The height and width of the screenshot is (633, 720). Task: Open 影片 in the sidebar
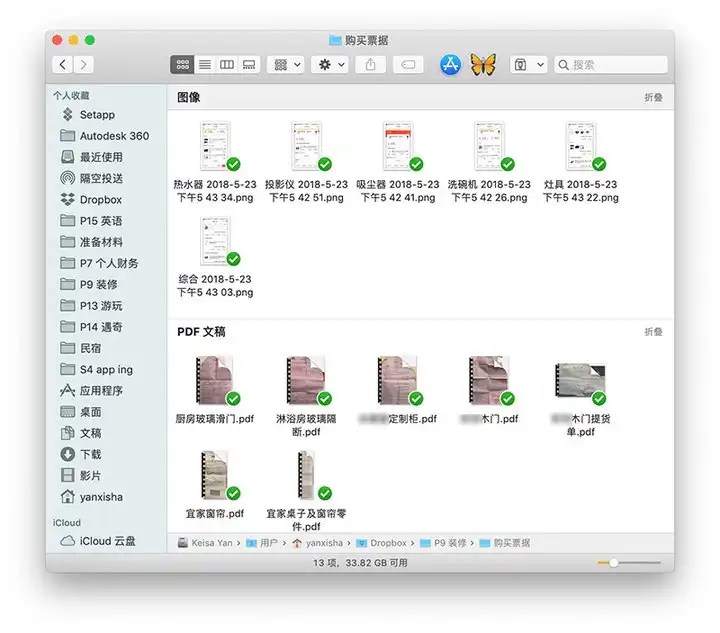tap(81, 476)
